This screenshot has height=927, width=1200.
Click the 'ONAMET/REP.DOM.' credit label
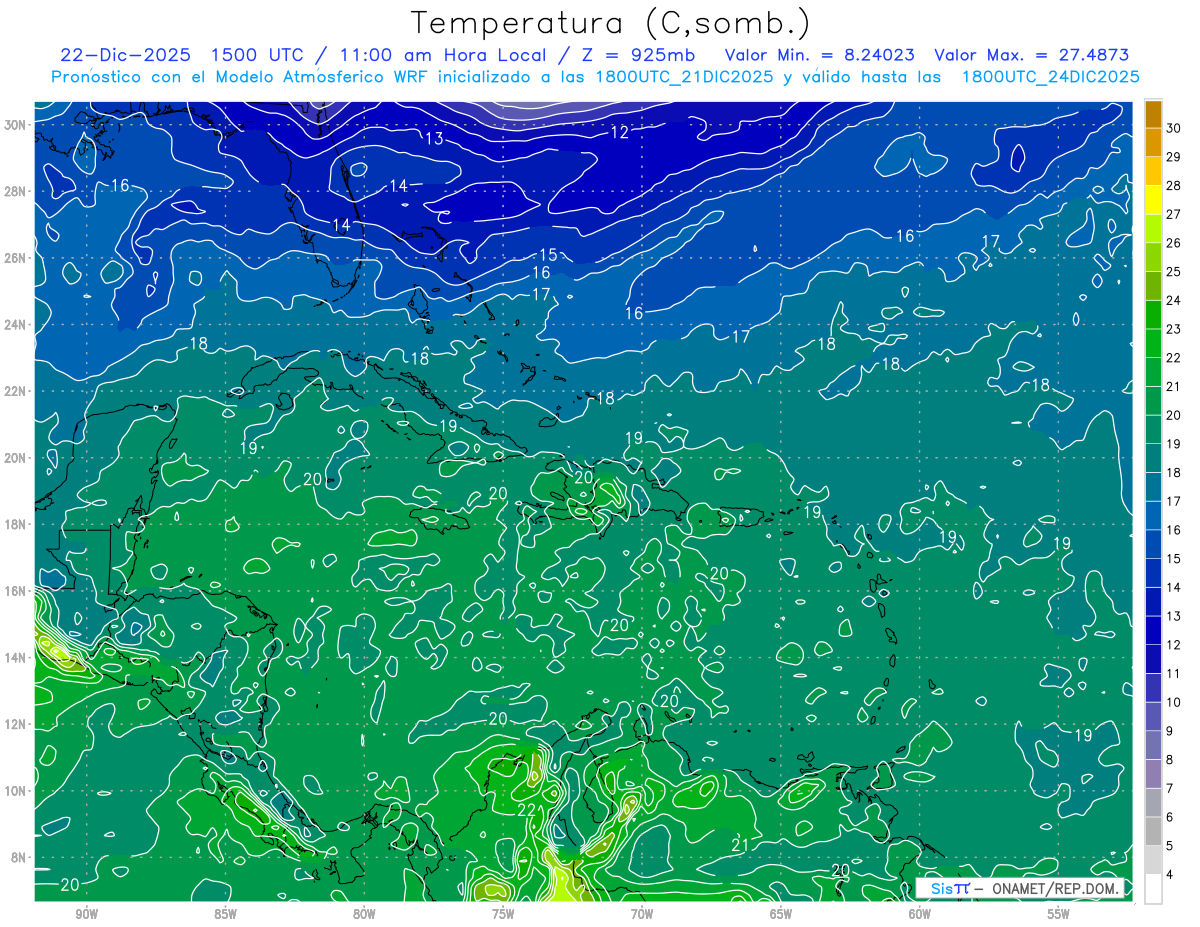point(1054,888)
